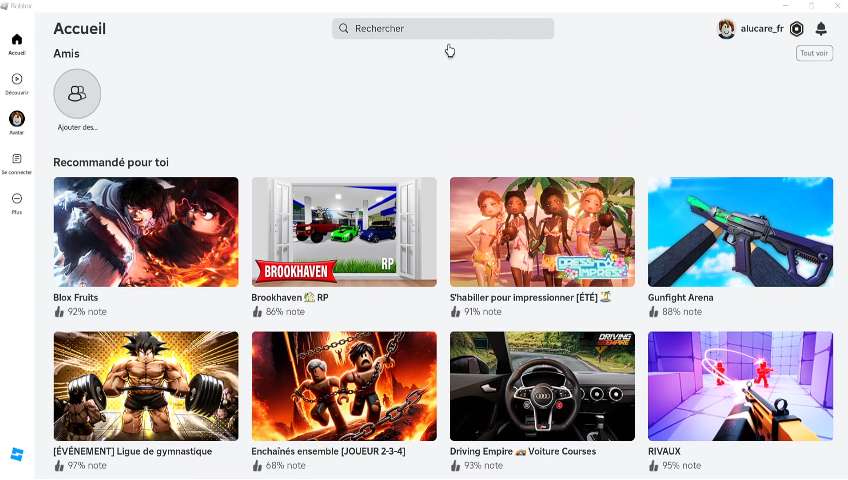Image resolution: width=848 pixels, height=480 pixels.
Task: Open the Blox Fruits game thumbnail
Action: pyautogui.click(x=146, y=232)
